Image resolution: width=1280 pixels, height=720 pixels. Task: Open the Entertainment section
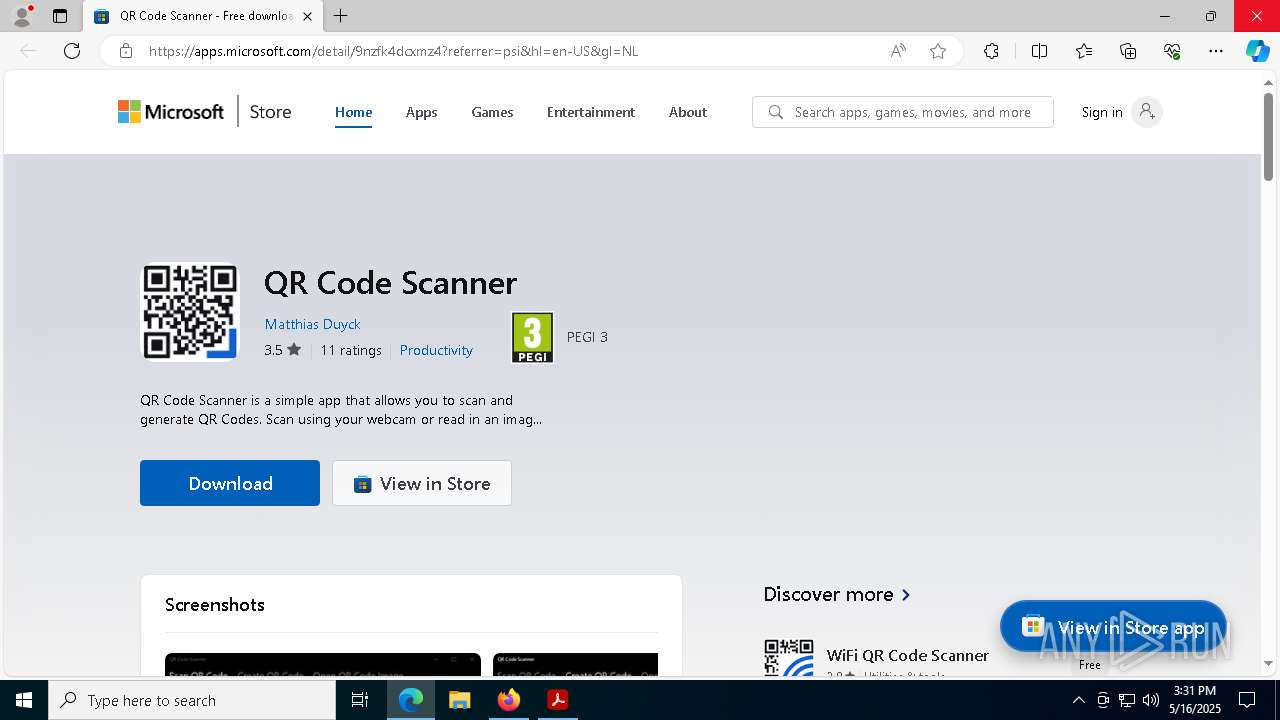pos(591,112)
